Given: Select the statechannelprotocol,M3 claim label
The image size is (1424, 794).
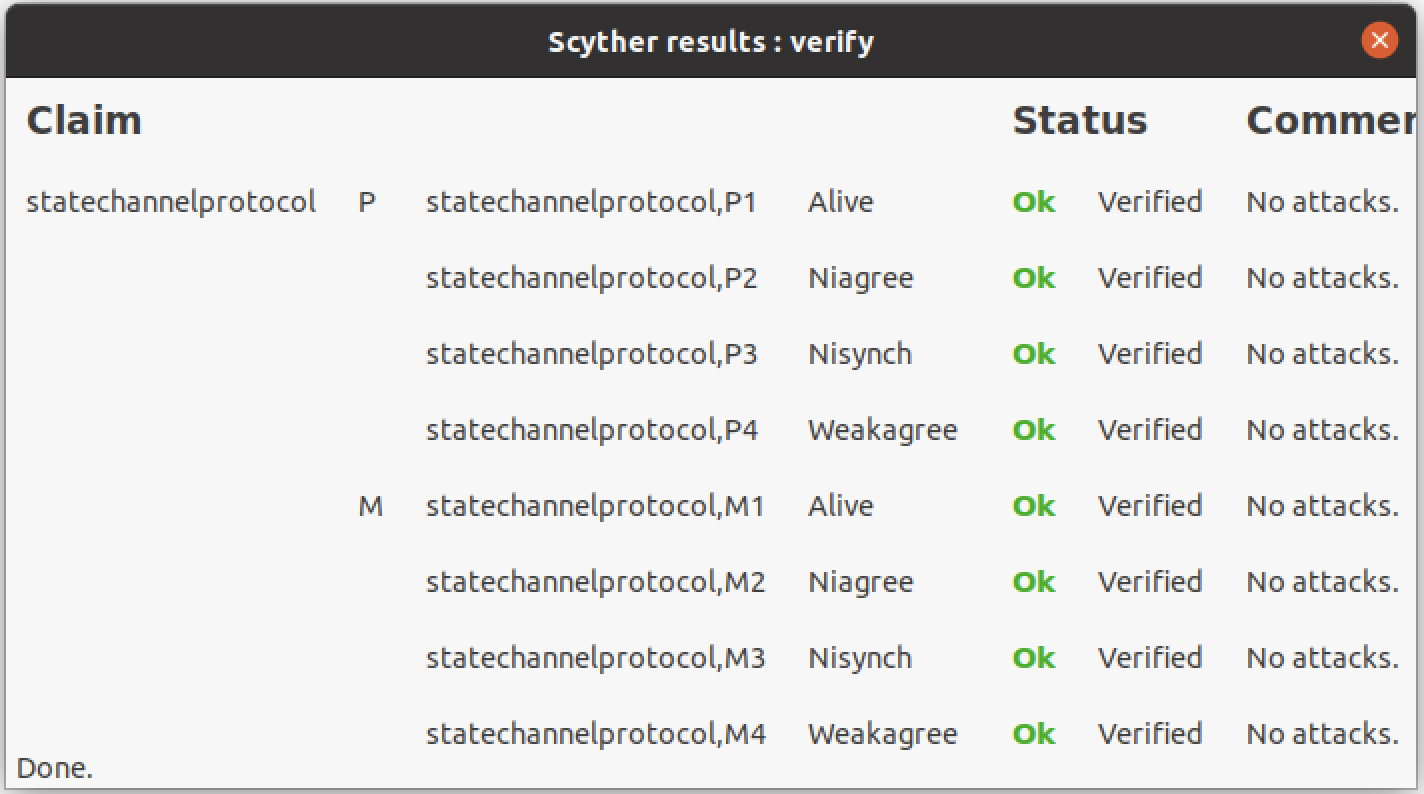Looking at the screenshot, I should point(595,658).
